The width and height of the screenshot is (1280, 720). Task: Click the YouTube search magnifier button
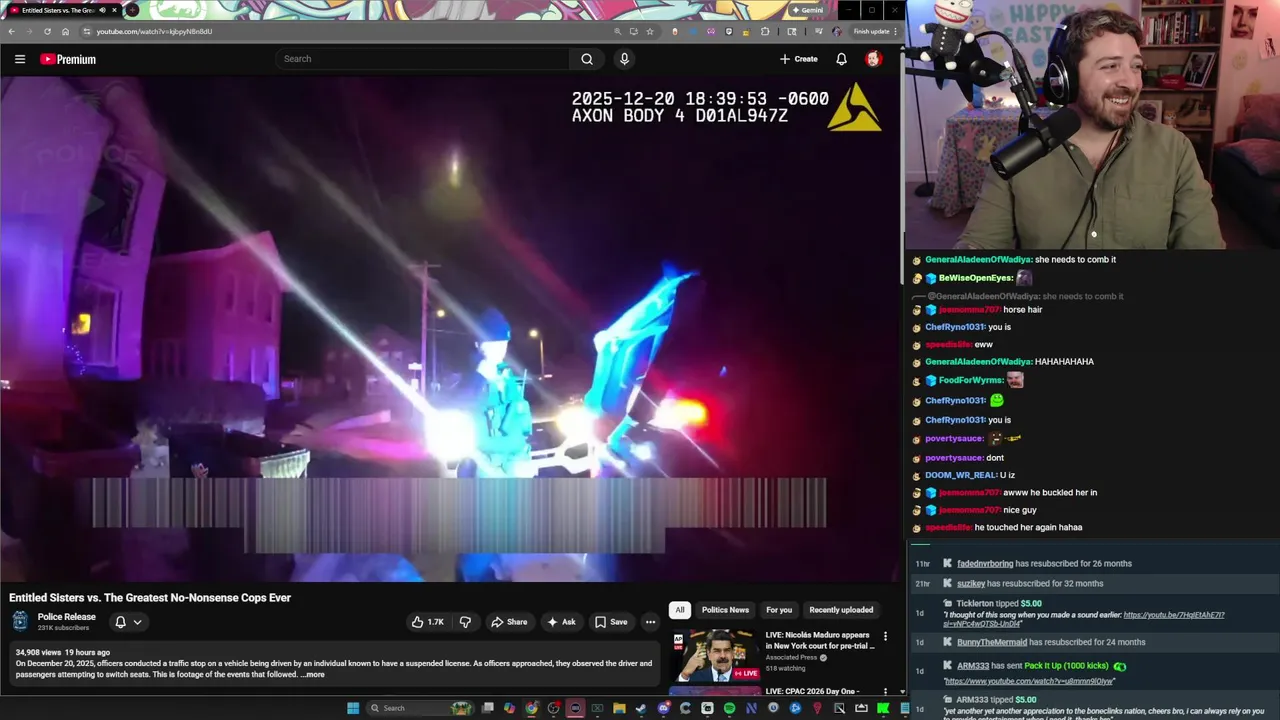tap(587, 59)
